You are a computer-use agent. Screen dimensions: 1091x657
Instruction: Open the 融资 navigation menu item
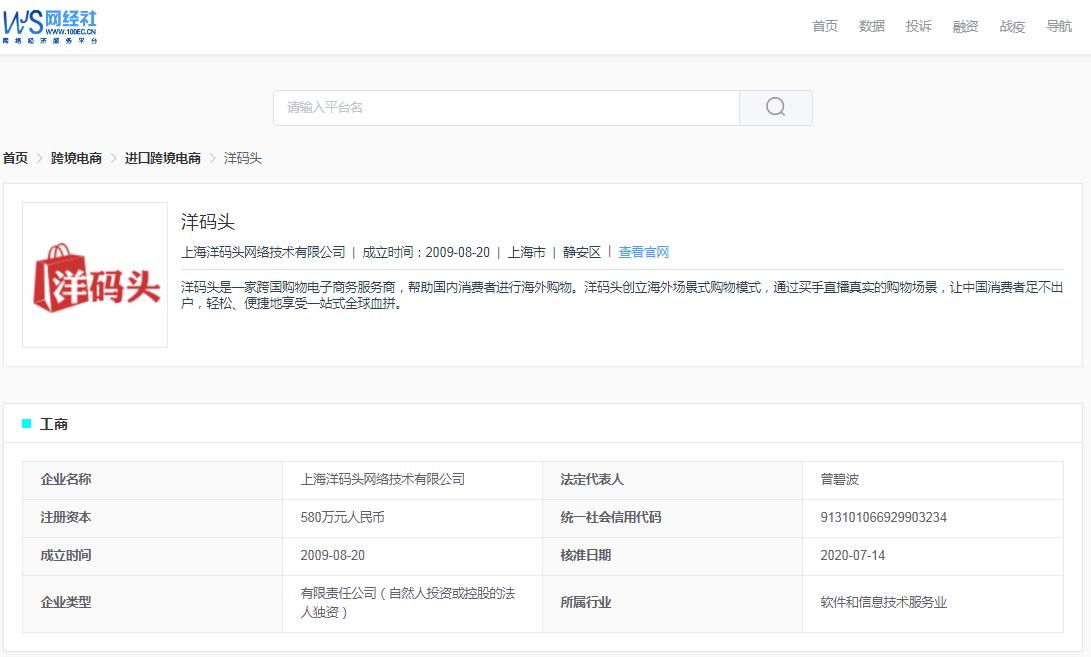pyautogui.click(x=965, y=27)
